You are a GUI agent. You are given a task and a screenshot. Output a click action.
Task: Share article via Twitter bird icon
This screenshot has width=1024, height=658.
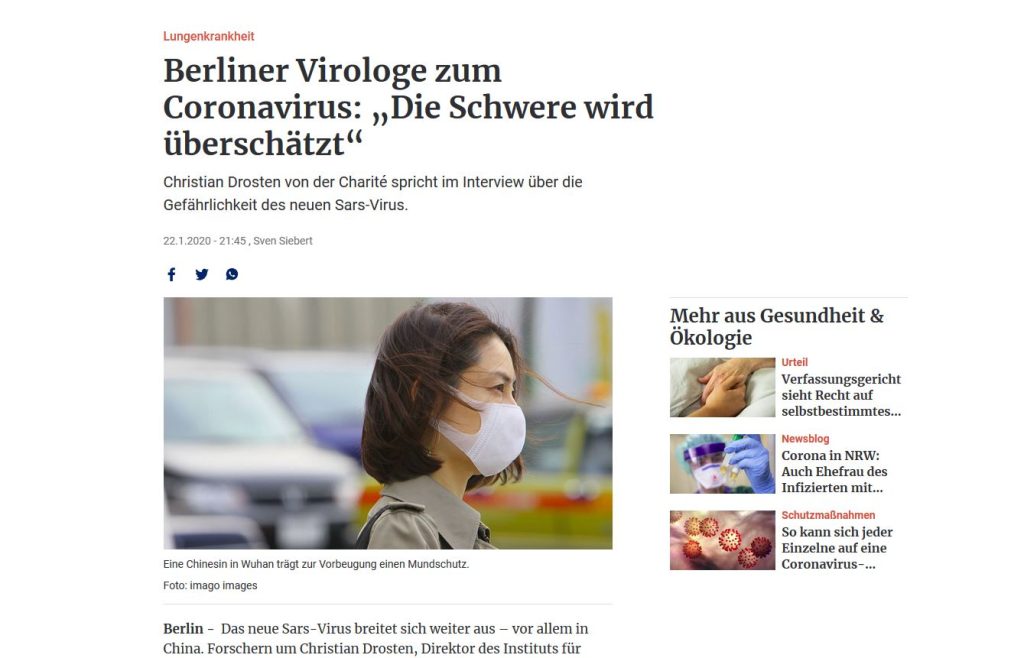(x=202, y=274)
